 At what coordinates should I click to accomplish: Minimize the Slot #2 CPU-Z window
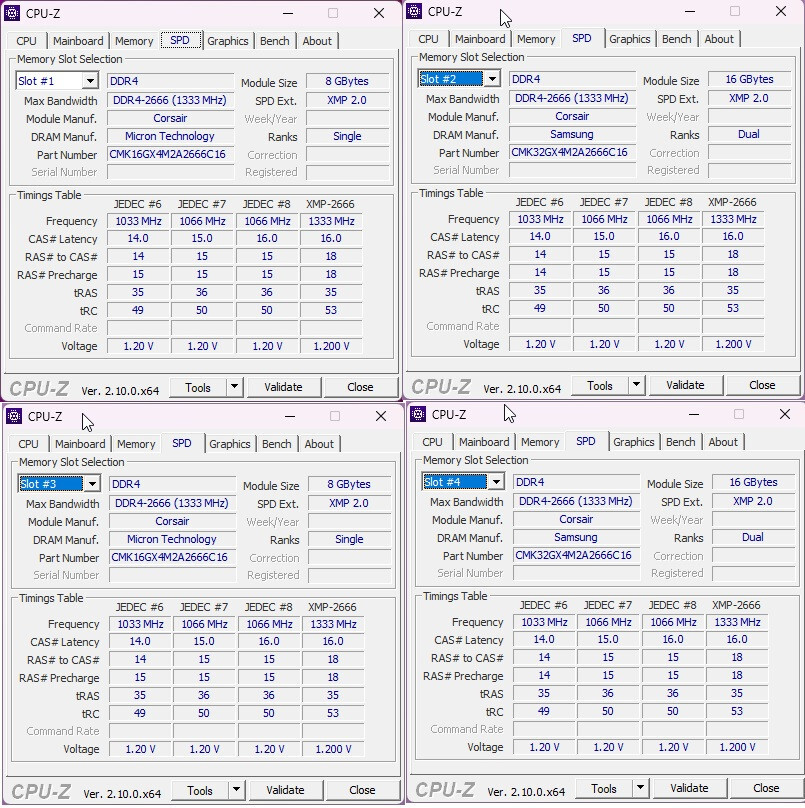click(x=690, y=11)
